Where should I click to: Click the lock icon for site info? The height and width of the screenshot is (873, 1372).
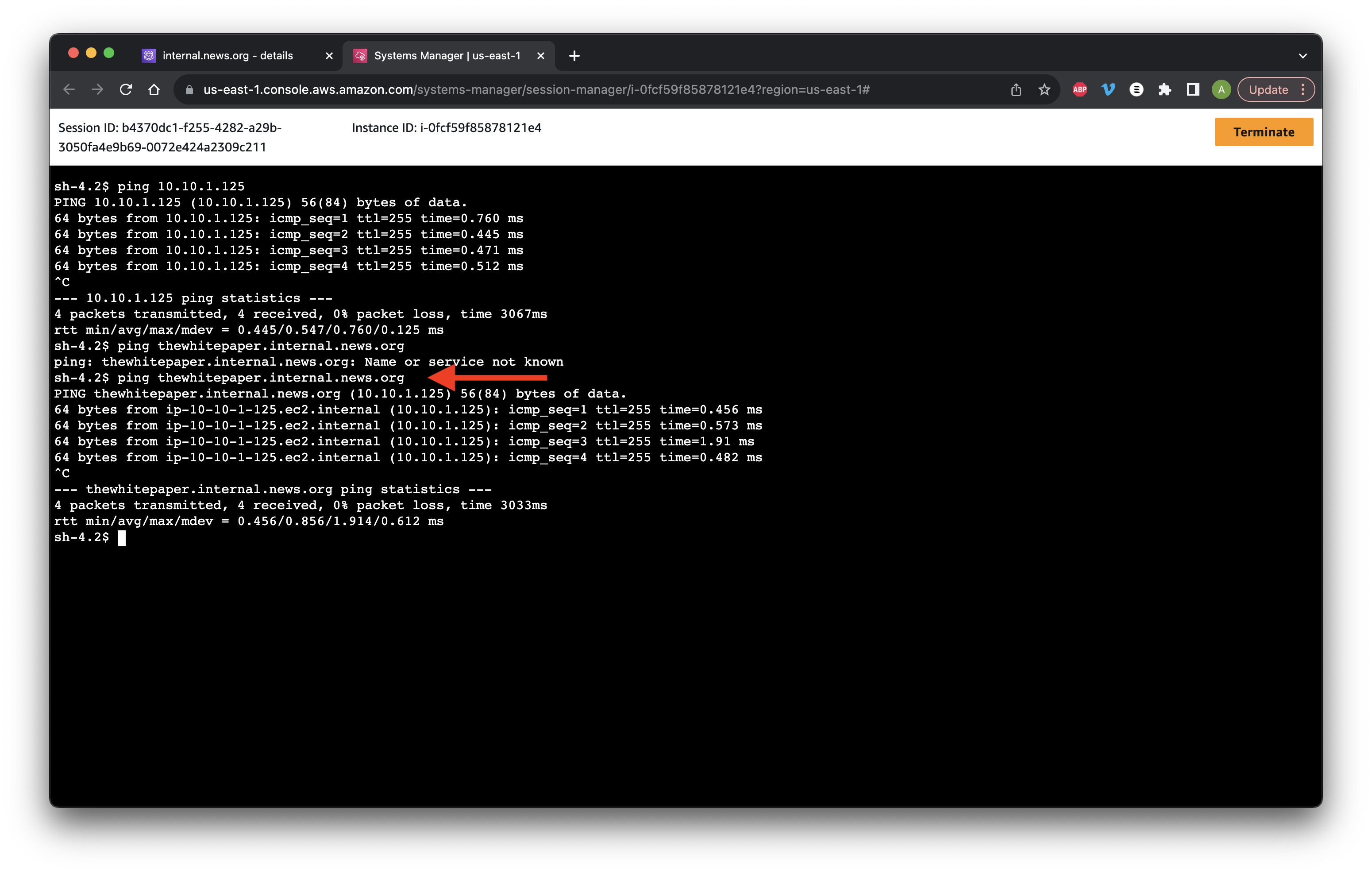click(x=190, y=90)
